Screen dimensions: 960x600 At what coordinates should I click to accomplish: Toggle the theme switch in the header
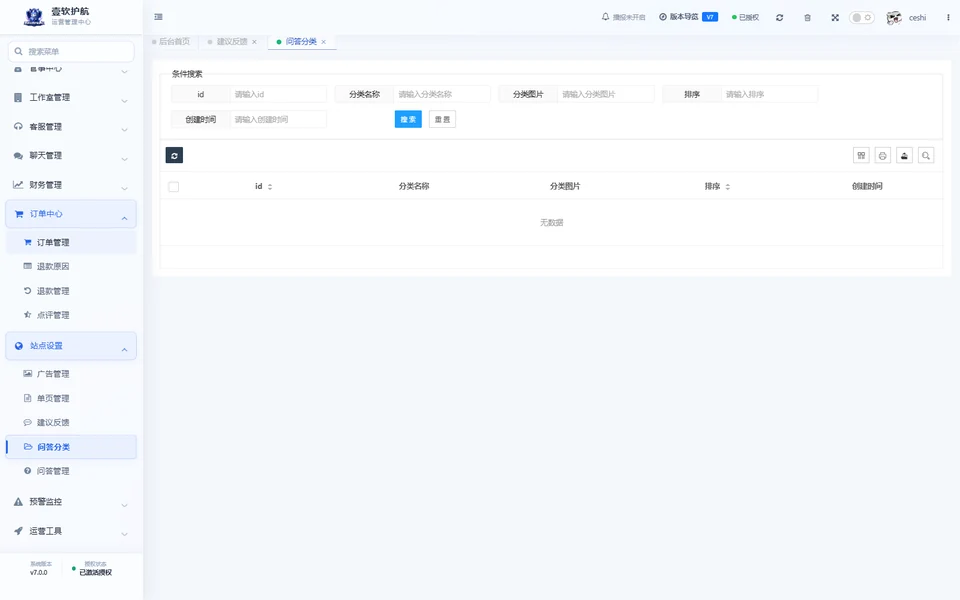(861, 18)
